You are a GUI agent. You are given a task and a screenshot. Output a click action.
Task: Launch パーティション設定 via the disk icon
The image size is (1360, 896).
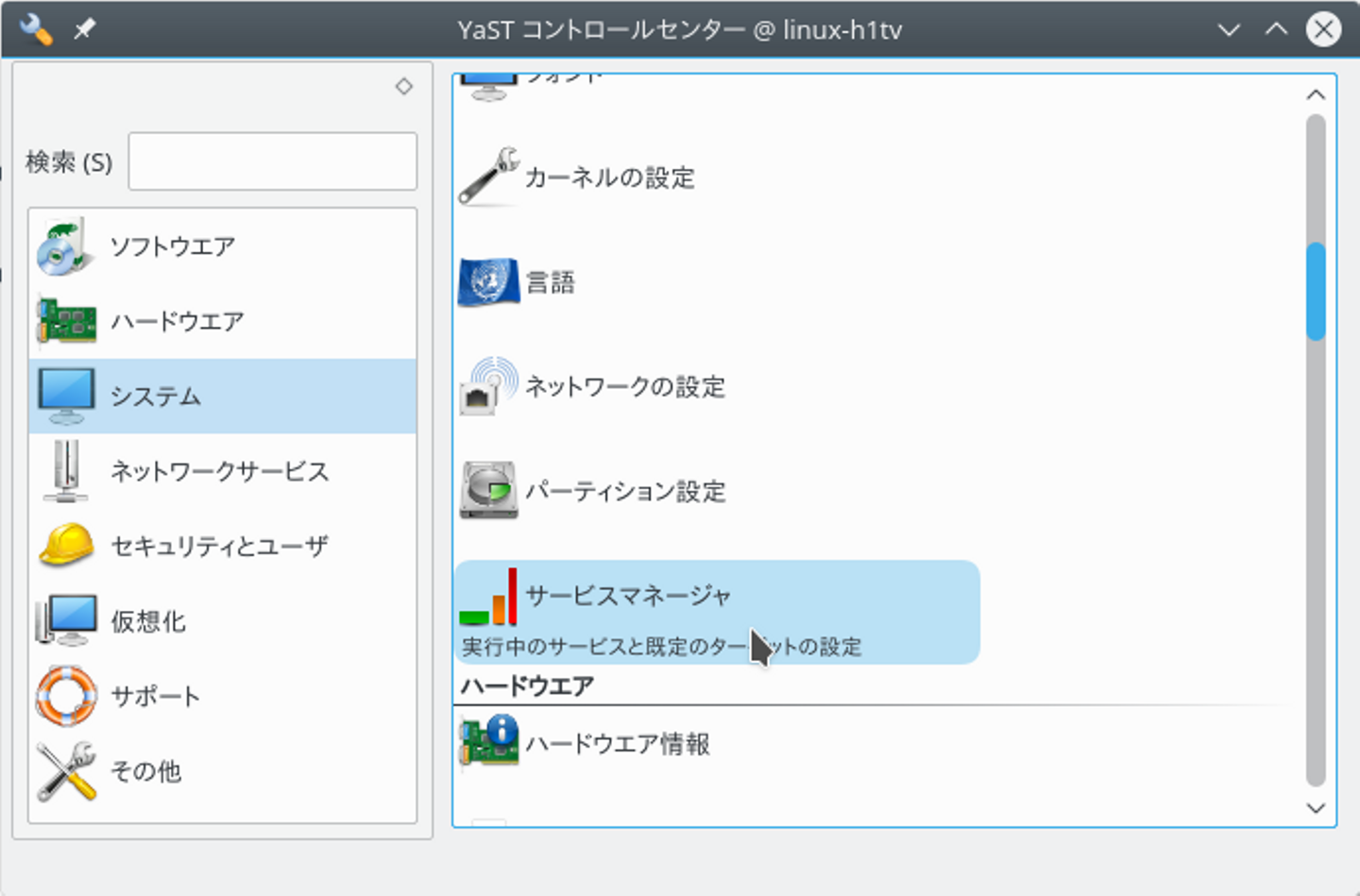(x=488, y=491)
